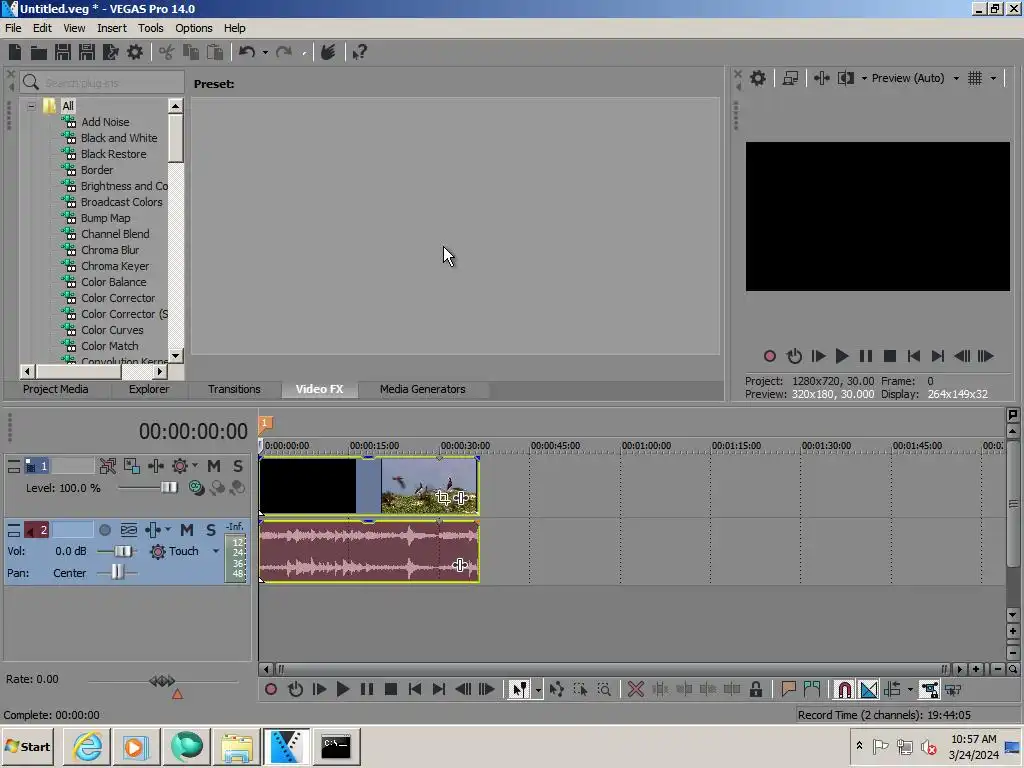Select the Envelope Edit tool

coord(556,689)
